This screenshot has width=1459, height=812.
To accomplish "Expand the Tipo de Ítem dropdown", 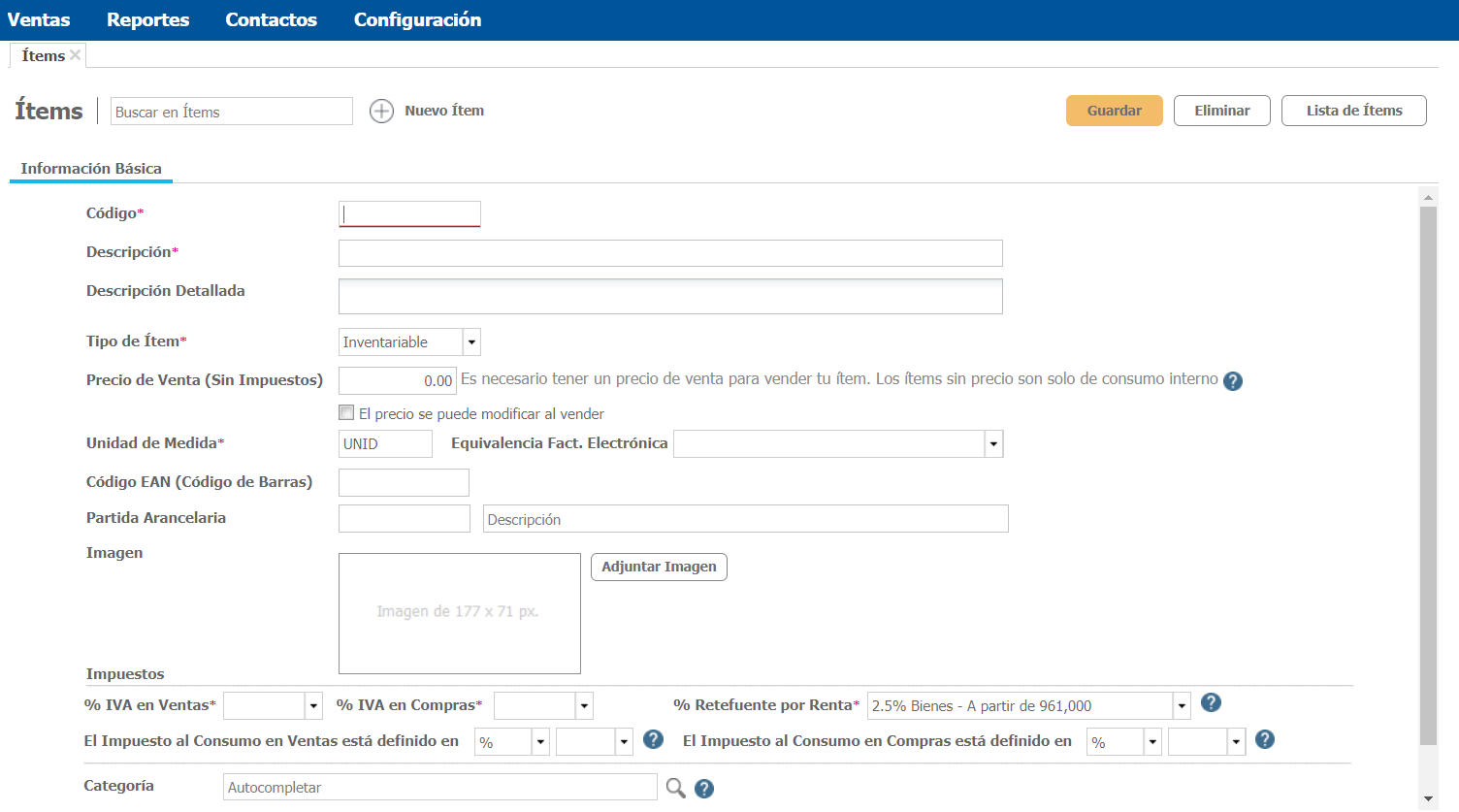I will pos(471,342).
